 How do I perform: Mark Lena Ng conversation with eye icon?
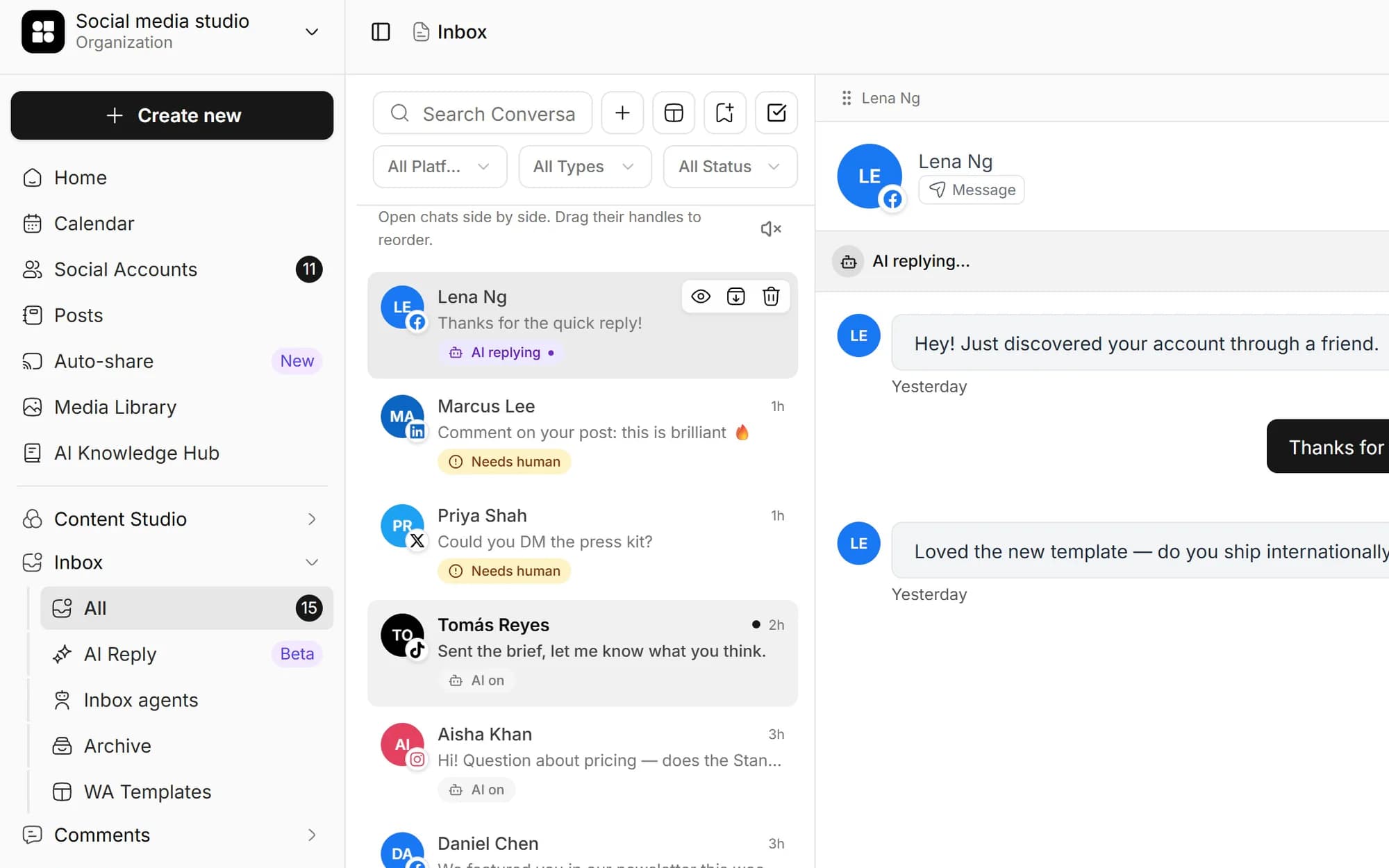tap(701, 297)
